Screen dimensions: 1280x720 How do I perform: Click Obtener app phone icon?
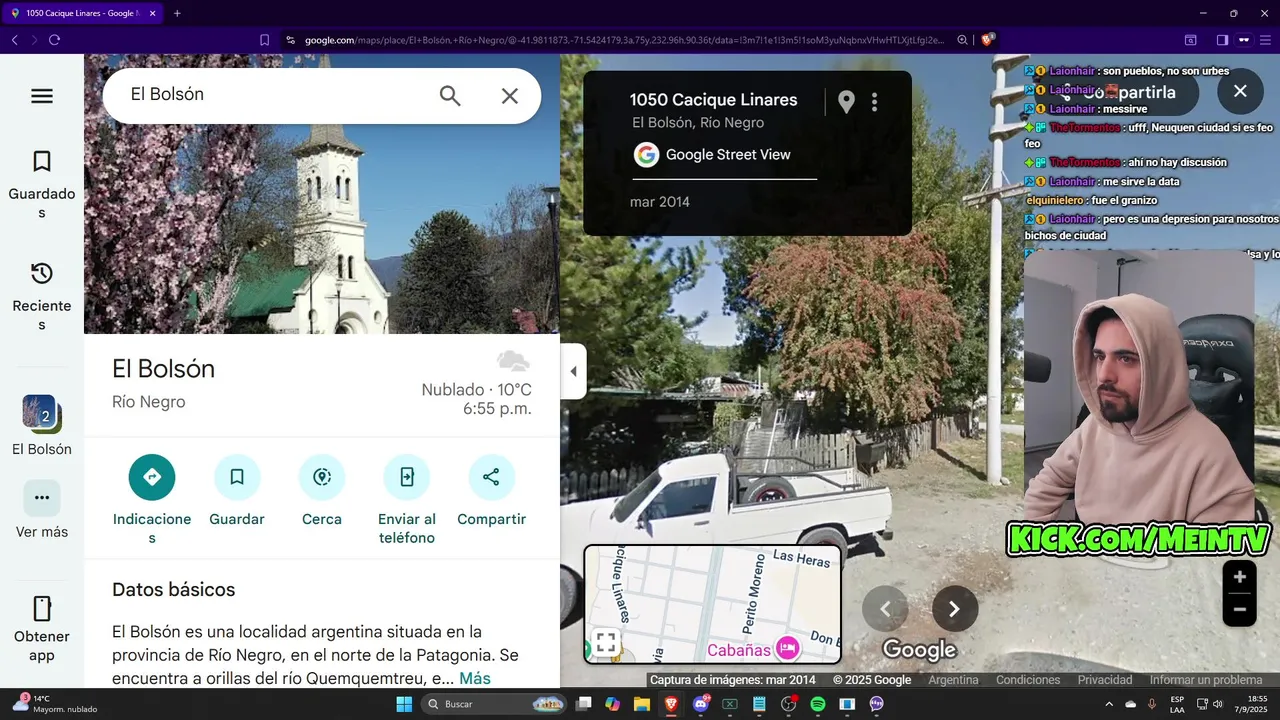(42, 609)
